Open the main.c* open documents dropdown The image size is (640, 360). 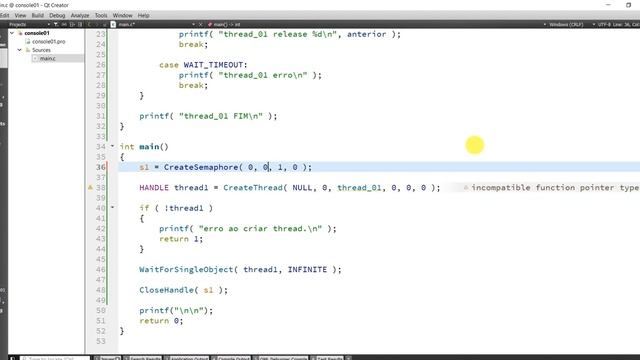pyautogui.click(x=157, y=24)
